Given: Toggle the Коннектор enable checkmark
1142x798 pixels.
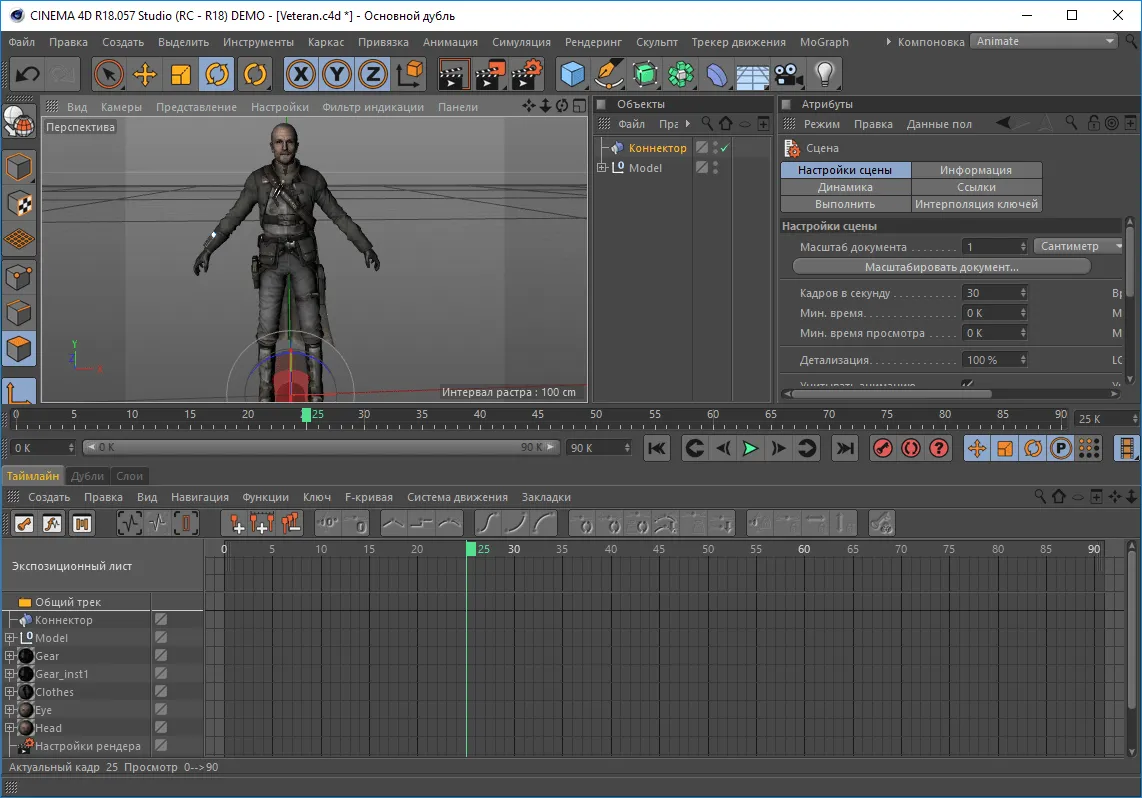Looking at the screenshot, I should click(725, 148).
